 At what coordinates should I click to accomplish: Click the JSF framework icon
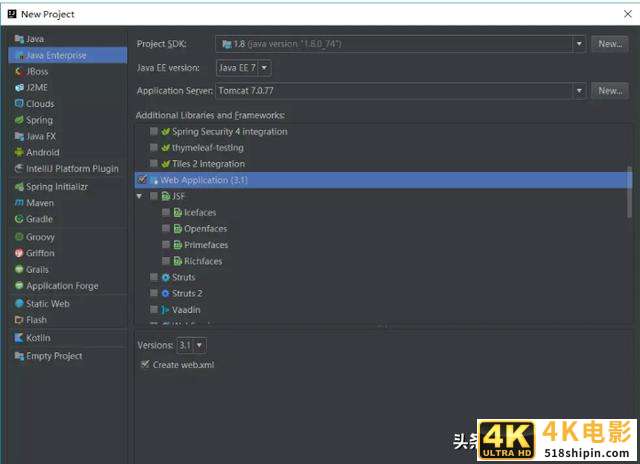[x=166, y=196]
